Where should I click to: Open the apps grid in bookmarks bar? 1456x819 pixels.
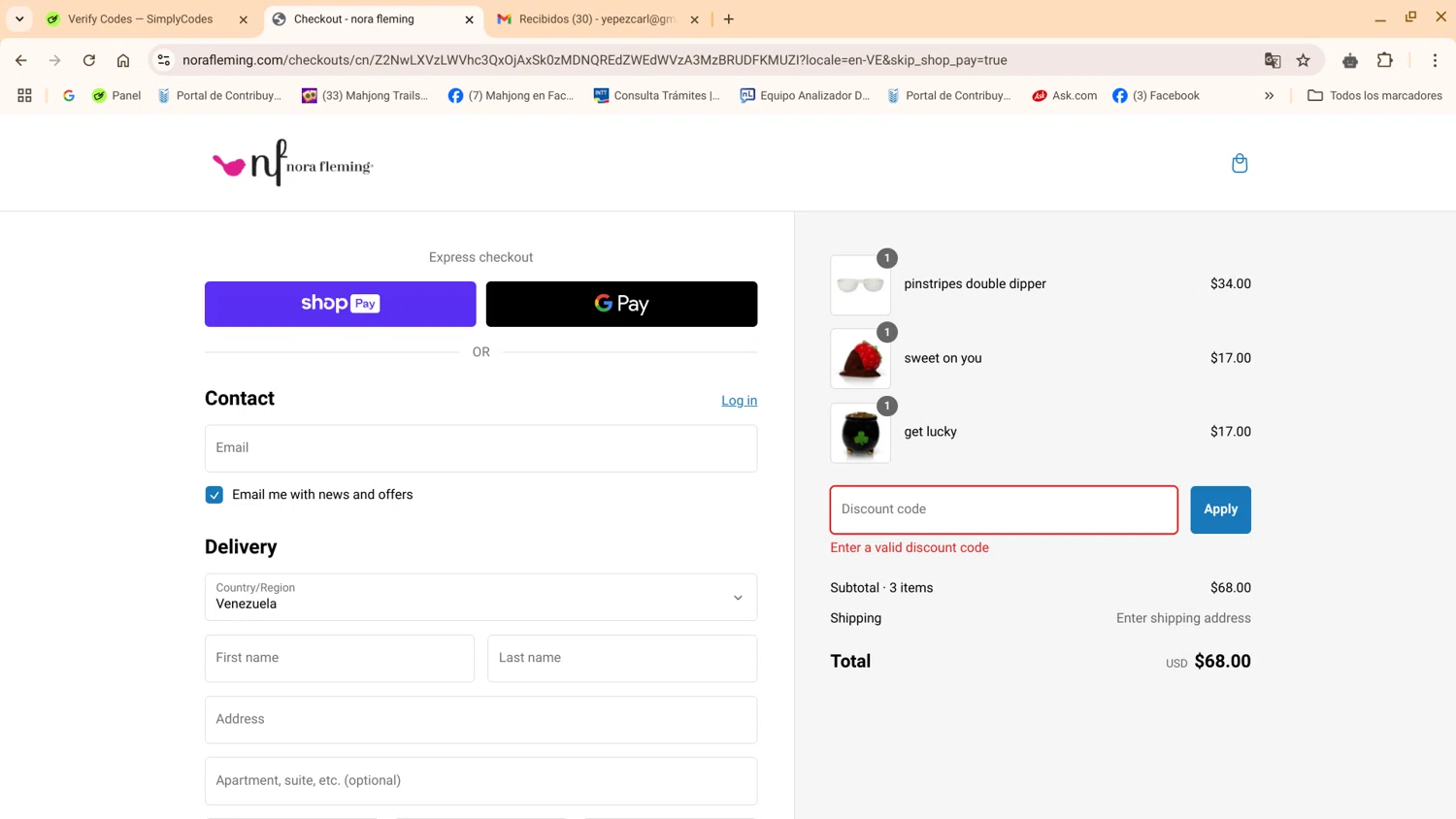pyautogui.click(x=24, y=95)
